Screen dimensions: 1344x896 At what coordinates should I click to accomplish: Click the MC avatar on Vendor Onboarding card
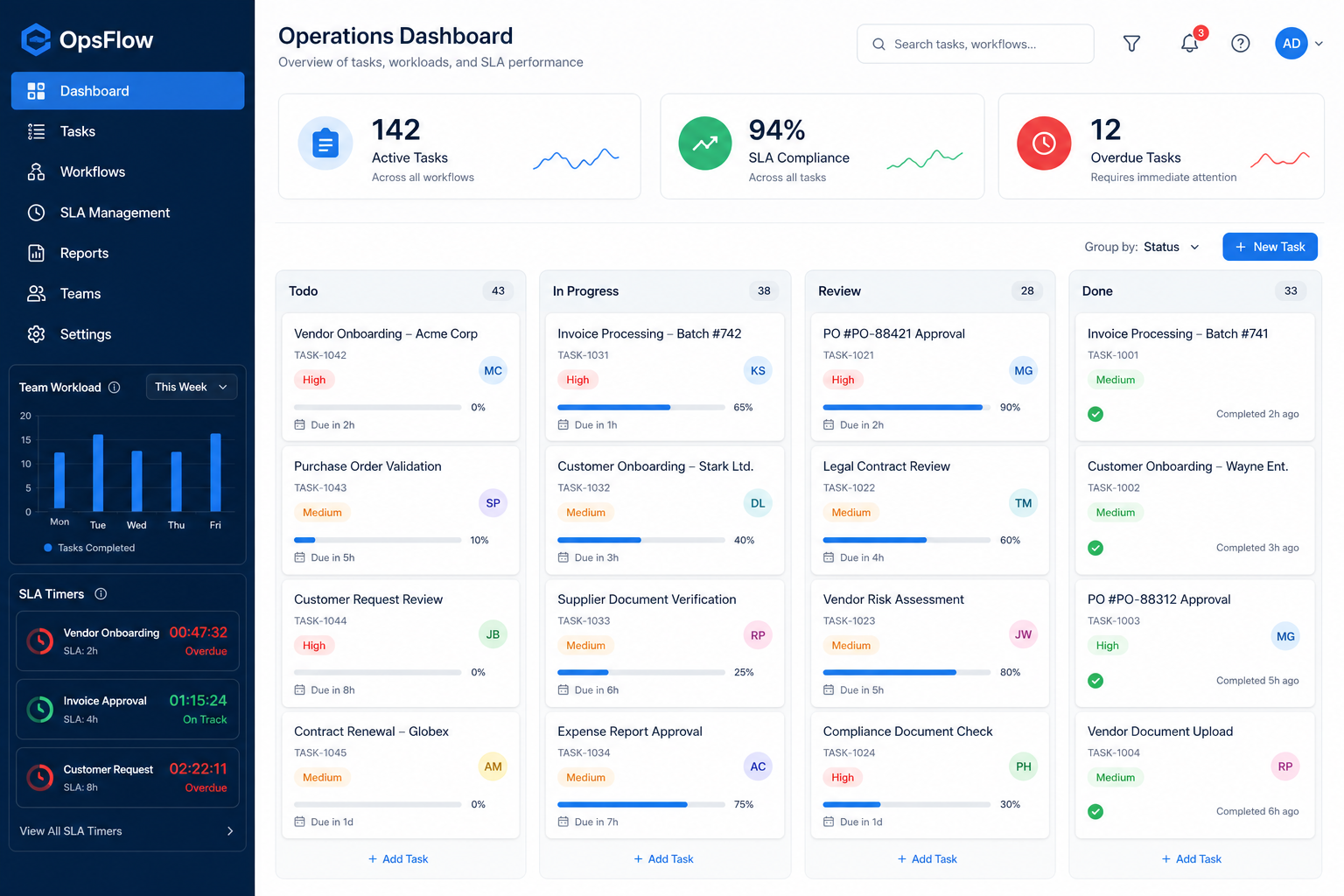click(x=493, y=371)
